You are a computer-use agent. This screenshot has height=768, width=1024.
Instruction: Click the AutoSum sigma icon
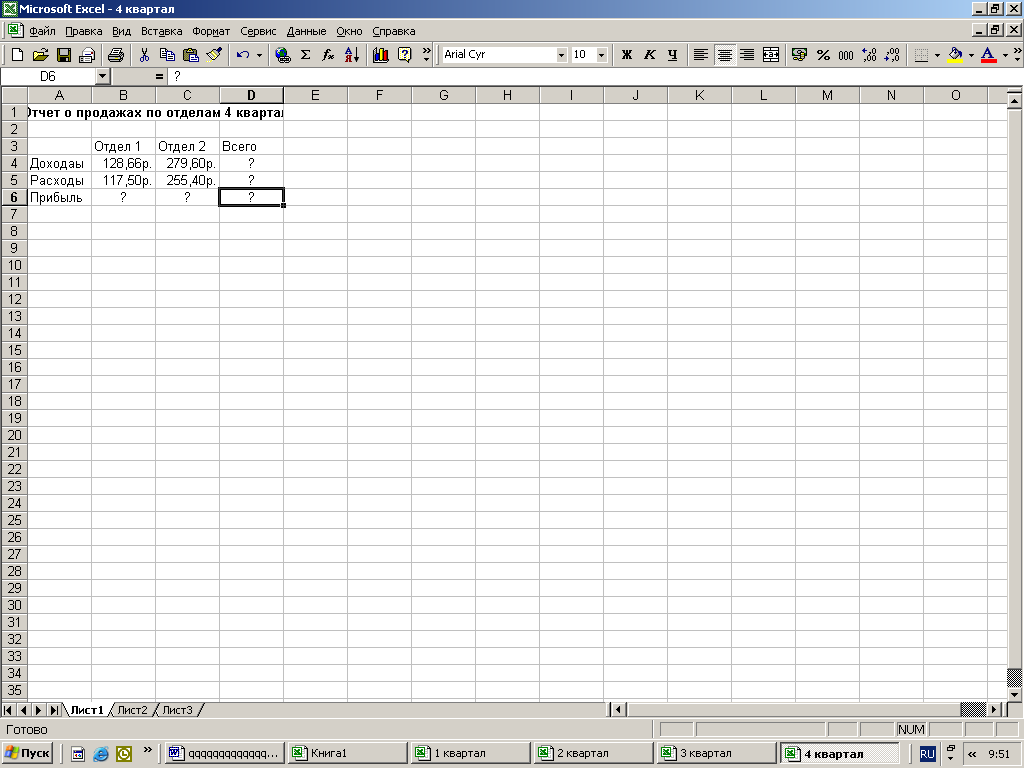point(305,55)
